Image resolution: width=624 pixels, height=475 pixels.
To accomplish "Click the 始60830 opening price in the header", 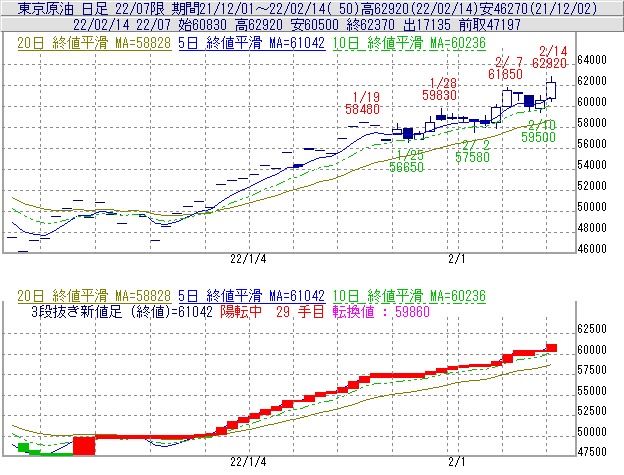I will [202, 25].
